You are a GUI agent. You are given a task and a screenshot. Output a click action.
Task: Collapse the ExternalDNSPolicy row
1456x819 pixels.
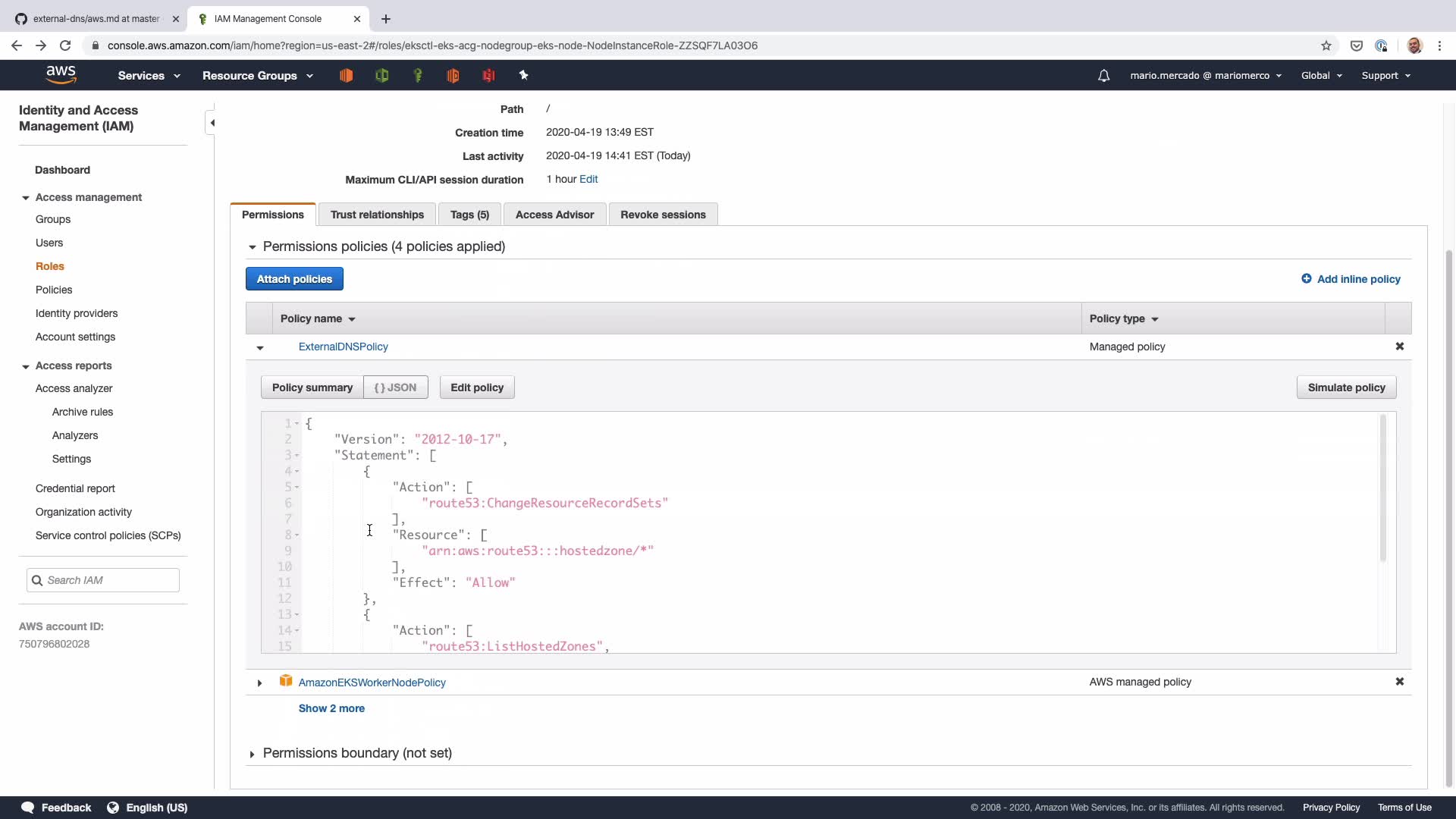point(260,347)
